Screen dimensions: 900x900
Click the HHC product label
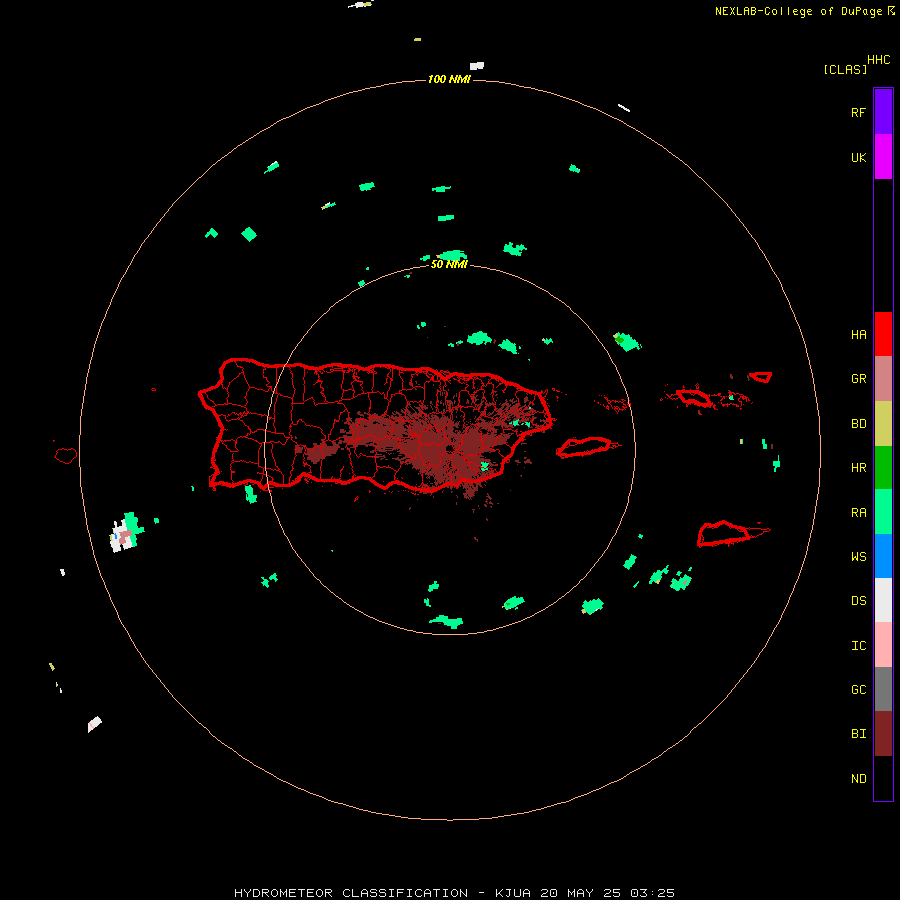click(878, 60)
